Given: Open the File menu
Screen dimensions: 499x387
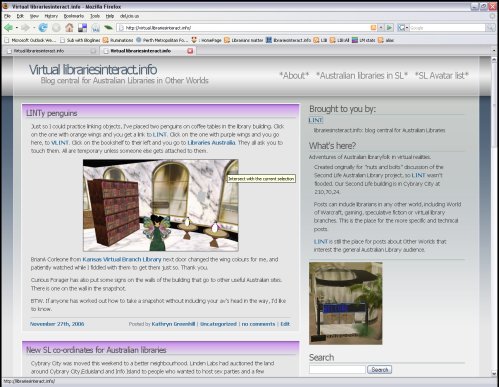Looking at the screenshot, I should (7, 16).
